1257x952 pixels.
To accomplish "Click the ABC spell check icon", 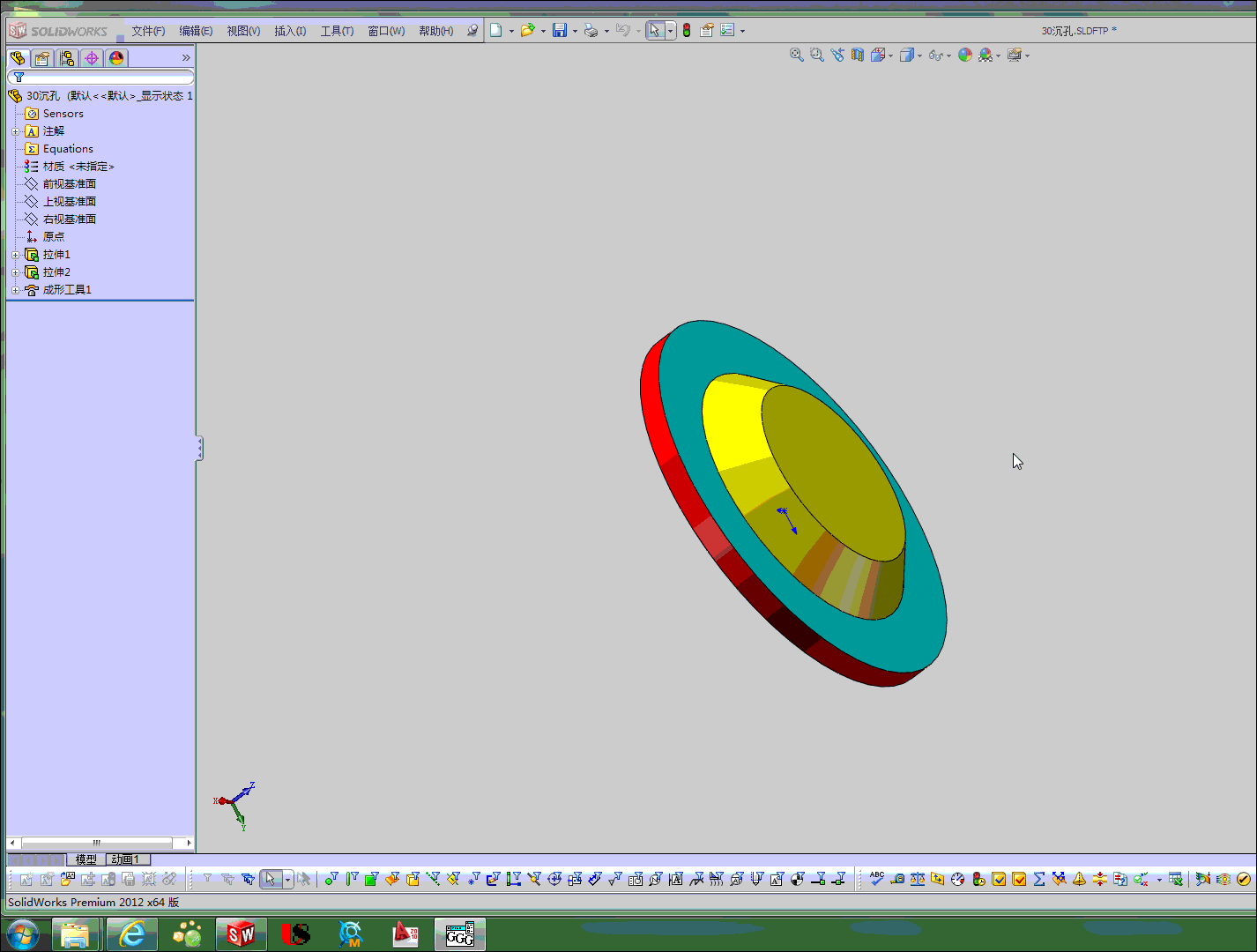I will click(877, 878).
